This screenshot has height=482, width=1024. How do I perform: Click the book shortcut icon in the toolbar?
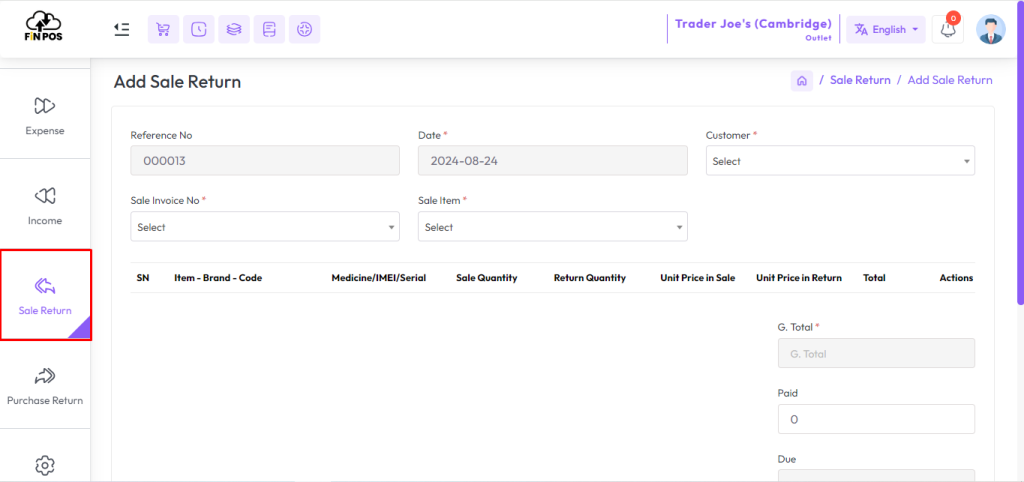point(269,29)
